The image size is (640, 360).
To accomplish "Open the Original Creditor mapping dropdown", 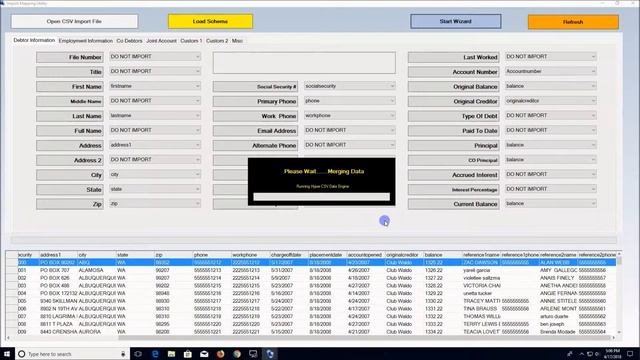I will point(551,101).
